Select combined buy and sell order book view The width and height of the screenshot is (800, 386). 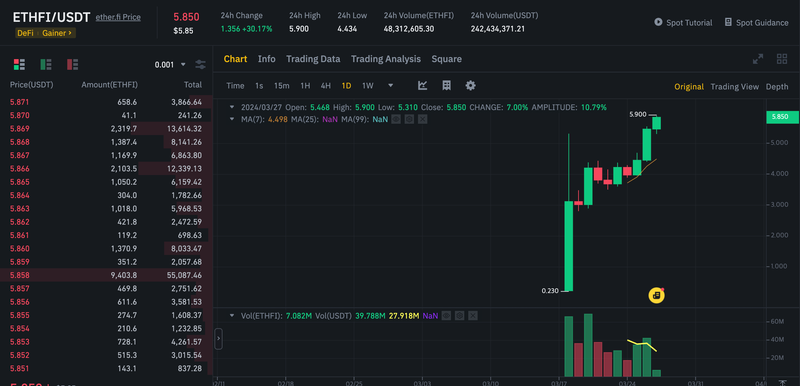pyautogui.click(x=19, y=64)
